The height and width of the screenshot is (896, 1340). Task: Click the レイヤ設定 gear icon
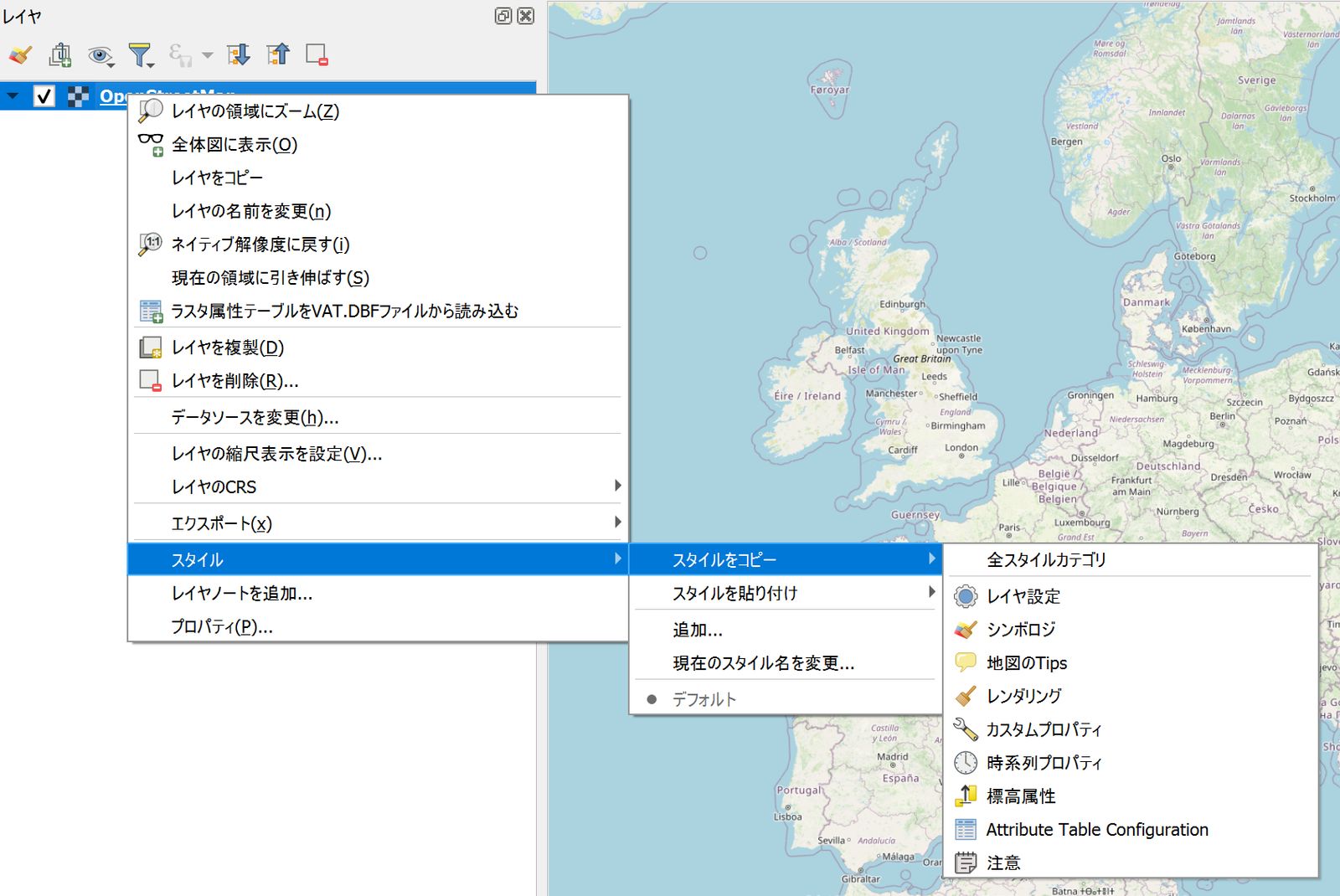pos(966,596)
